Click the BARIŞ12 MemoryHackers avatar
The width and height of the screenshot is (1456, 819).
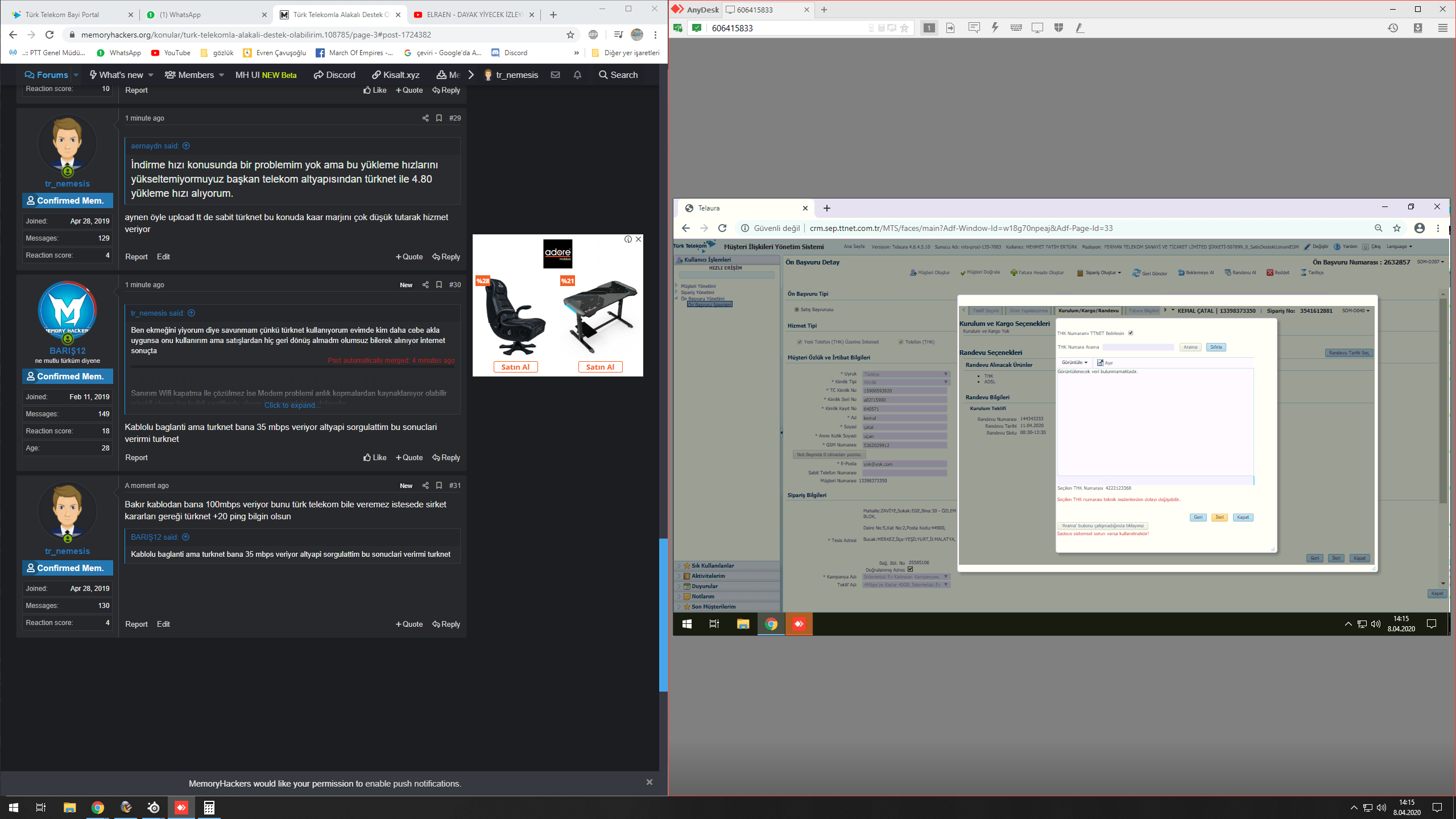(x=67, y=311)
